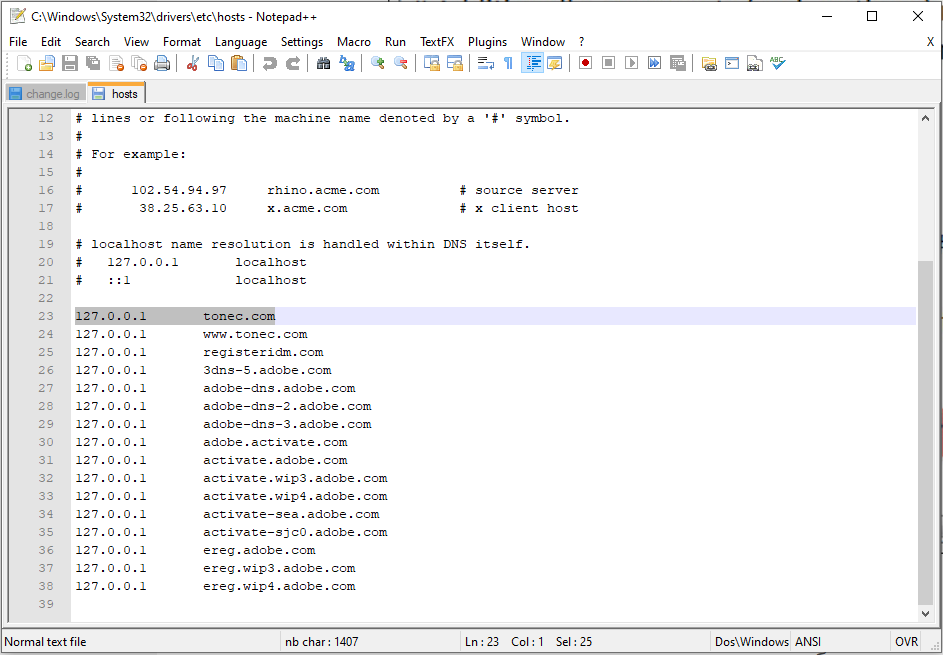
Task: Click the vertical scrollbar down arrow
Action: click(x=925, y=613)
